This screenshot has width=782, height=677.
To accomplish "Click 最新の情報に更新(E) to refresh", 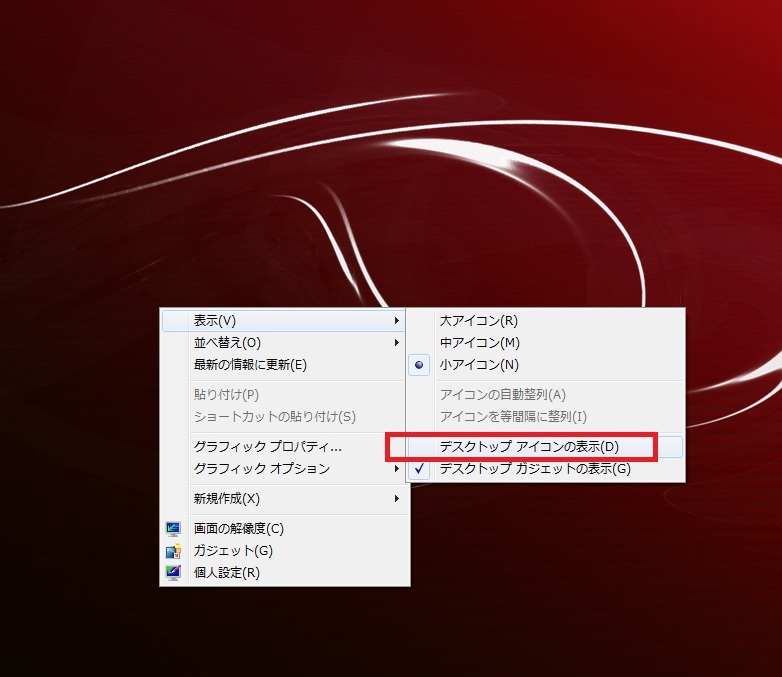I will tap(283, 365).
